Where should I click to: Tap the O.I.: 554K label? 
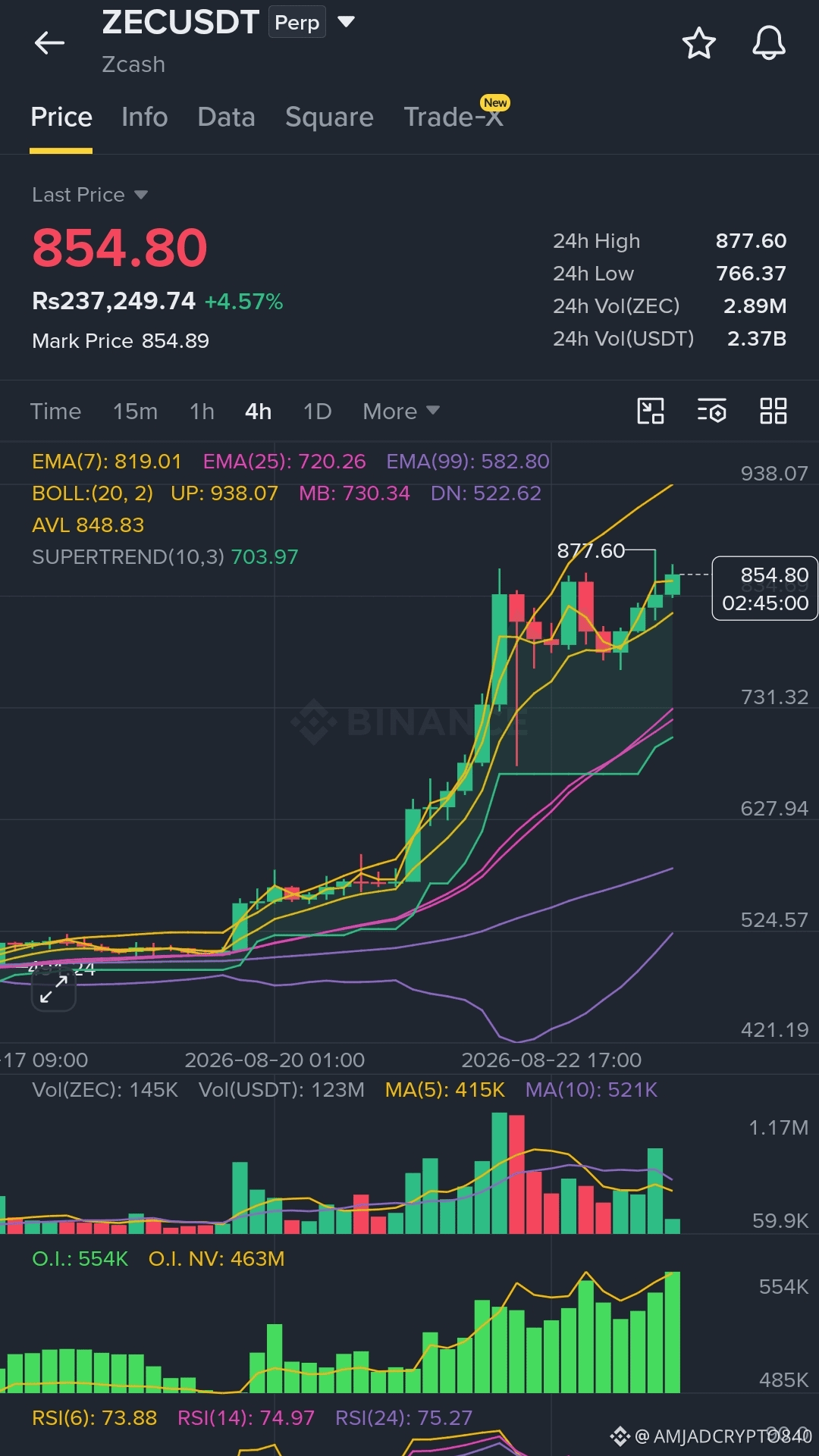80,1258
